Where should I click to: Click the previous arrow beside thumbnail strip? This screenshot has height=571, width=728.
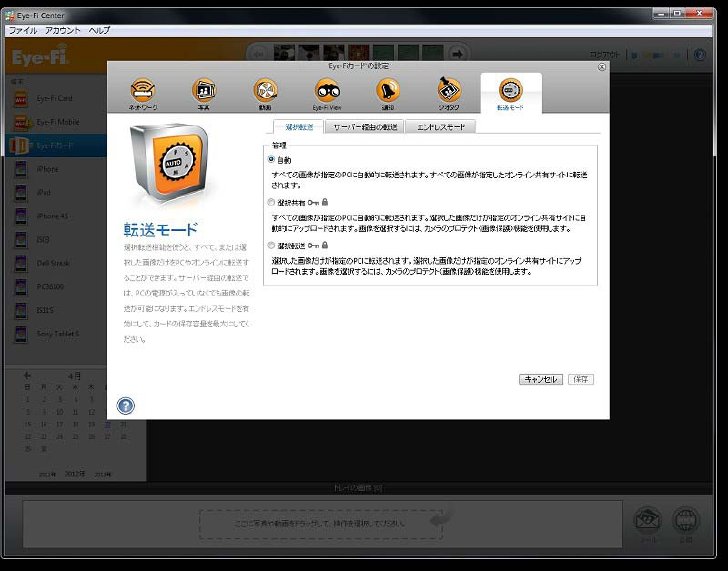click(x=258, y=54)
